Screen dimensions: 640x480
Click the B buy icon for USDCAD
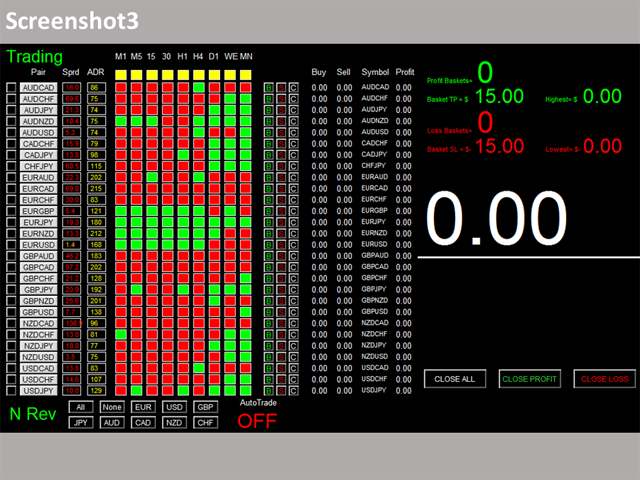coord(269,368)
